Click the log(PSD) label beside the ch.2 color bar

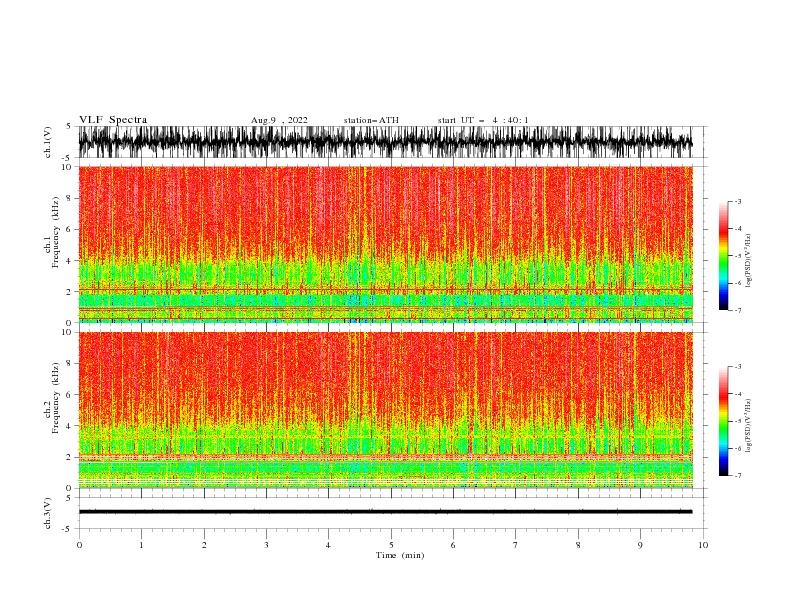coord(748,426)
